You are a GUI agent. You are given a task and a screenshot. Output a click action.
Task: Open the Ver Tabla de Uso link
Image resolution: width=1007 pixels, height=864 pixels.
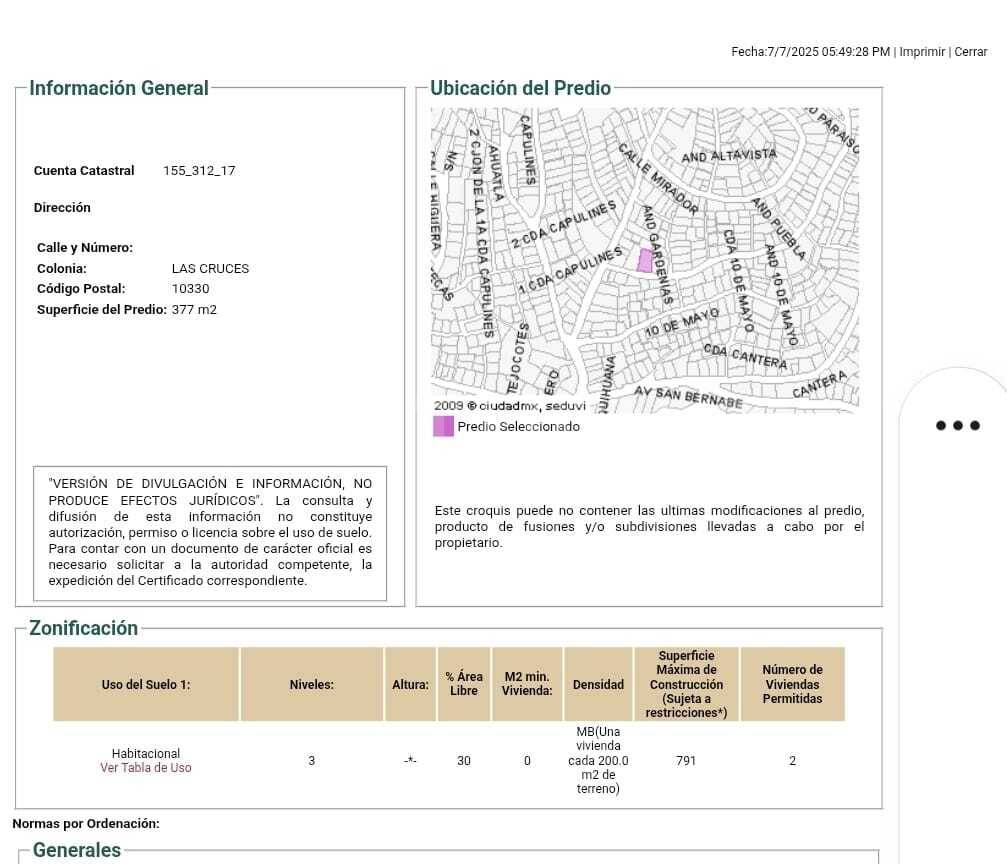coord(146,768)
